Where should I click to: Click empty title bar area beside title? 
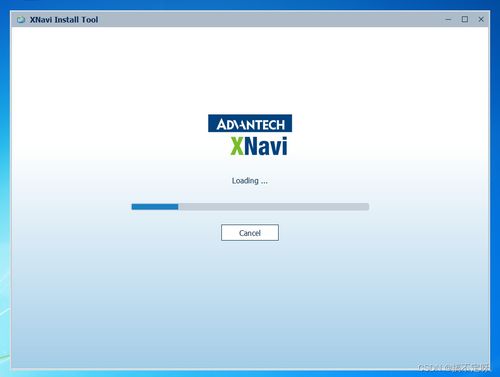[267, 19]
